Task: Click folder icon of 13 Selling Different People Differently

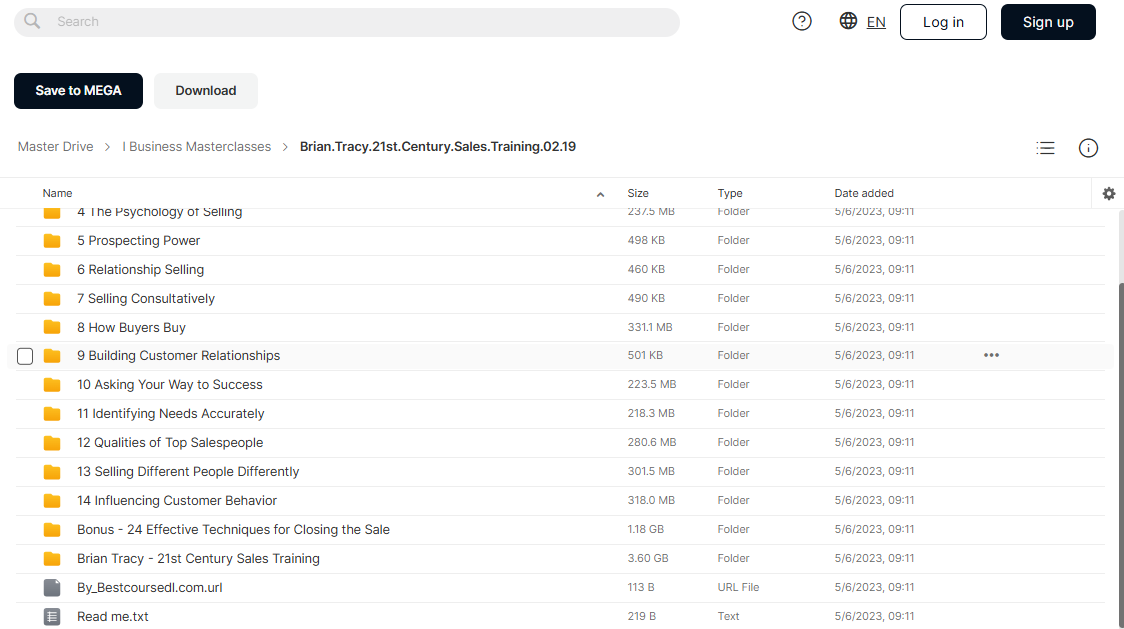Action: pyautogui.click(x=52, y=472)
